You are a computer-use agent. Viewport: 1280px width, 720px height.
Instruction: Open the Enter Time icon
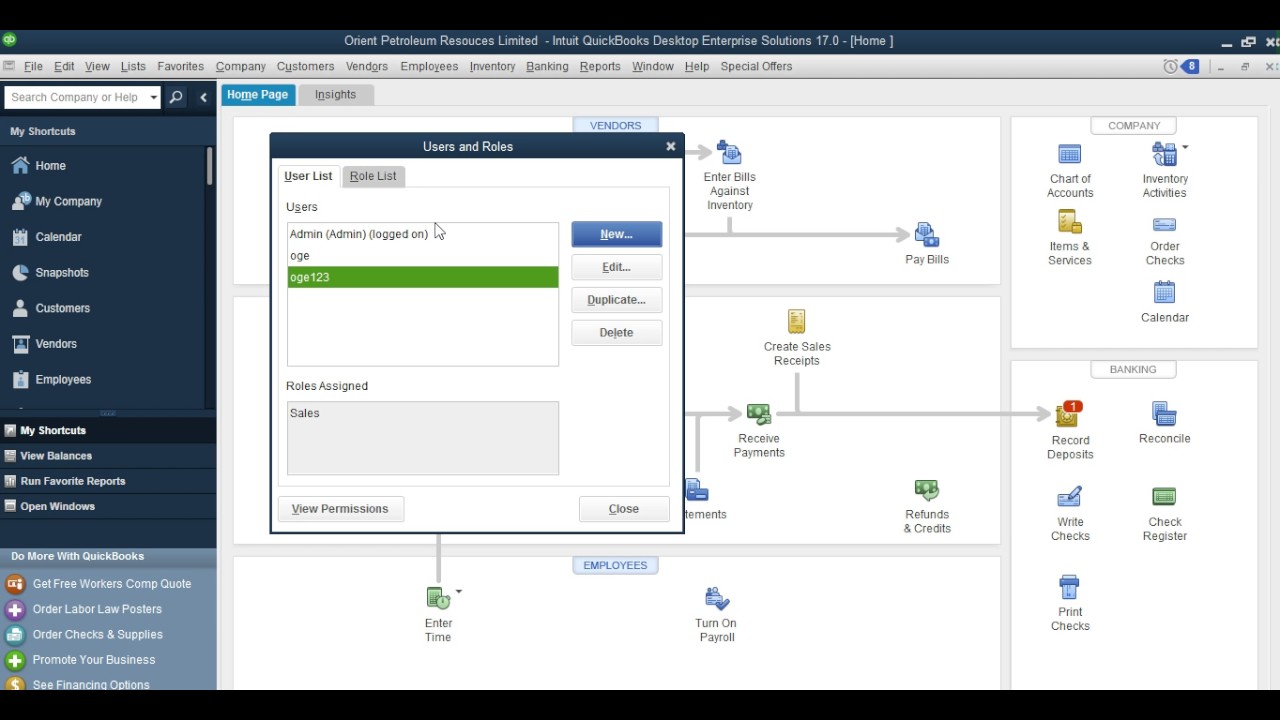(x=438, y=598)
